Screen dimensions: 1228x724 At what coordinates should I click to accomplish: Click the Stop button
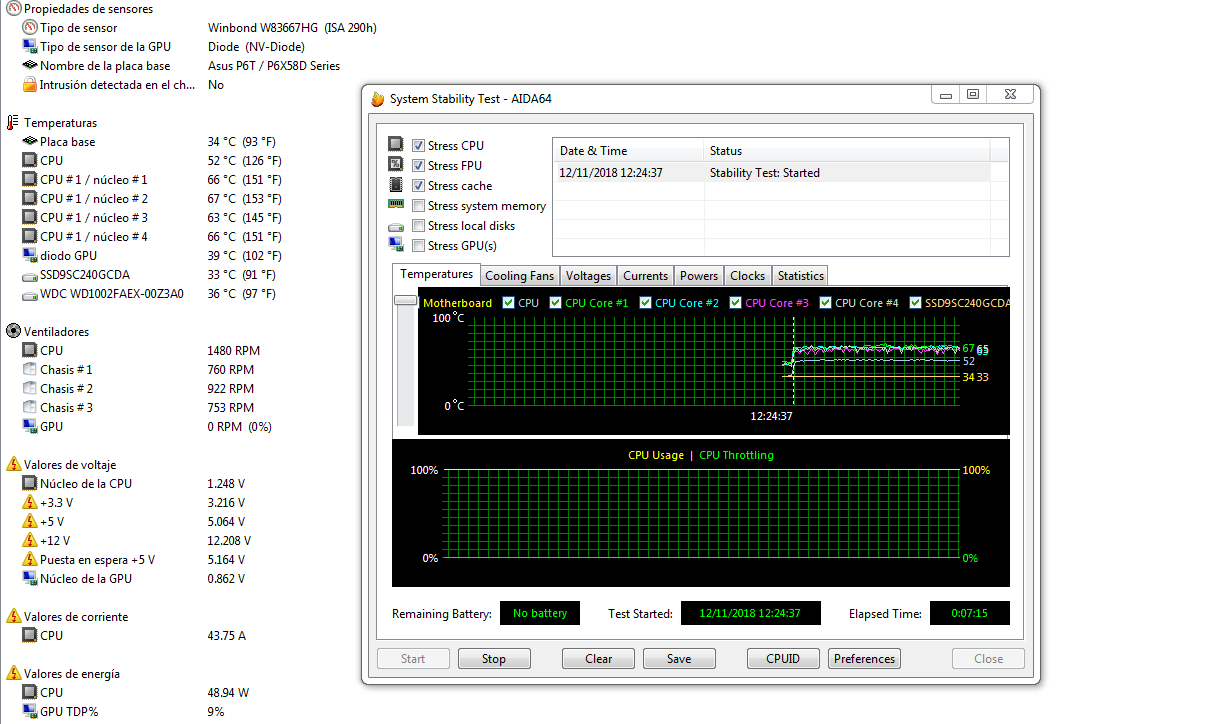(494, 659)
